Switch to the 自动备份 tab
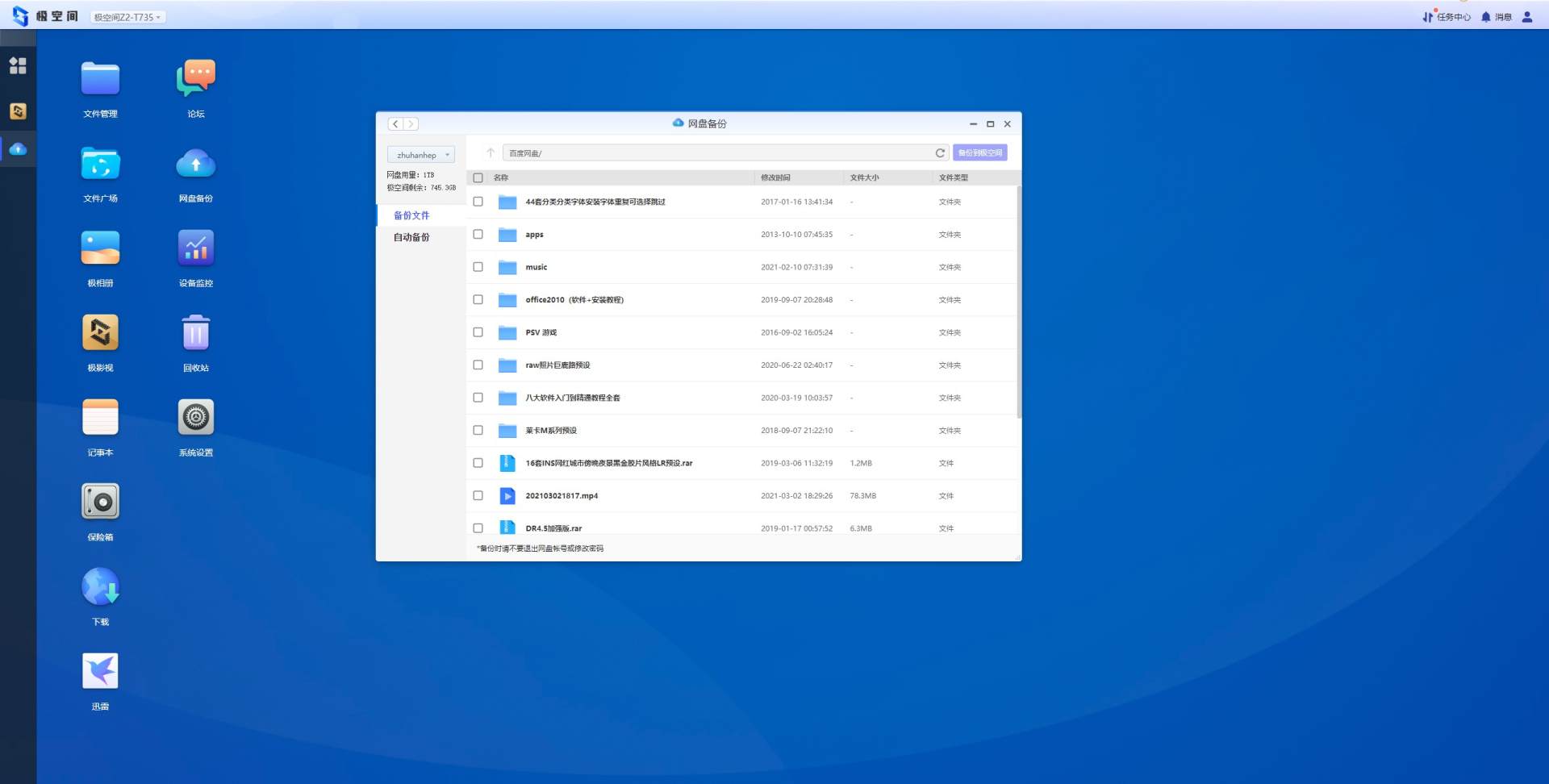 411,237
